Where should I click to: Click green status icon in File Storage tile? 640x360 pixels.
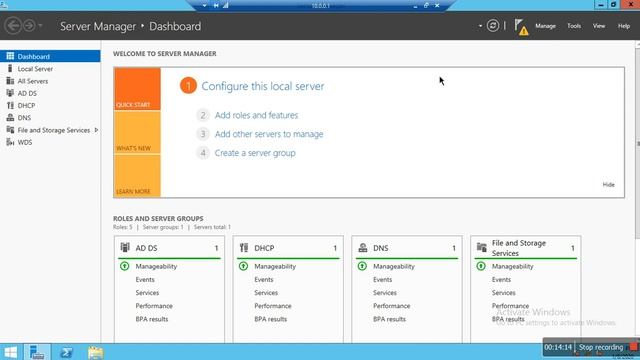(x=481, y=266)
